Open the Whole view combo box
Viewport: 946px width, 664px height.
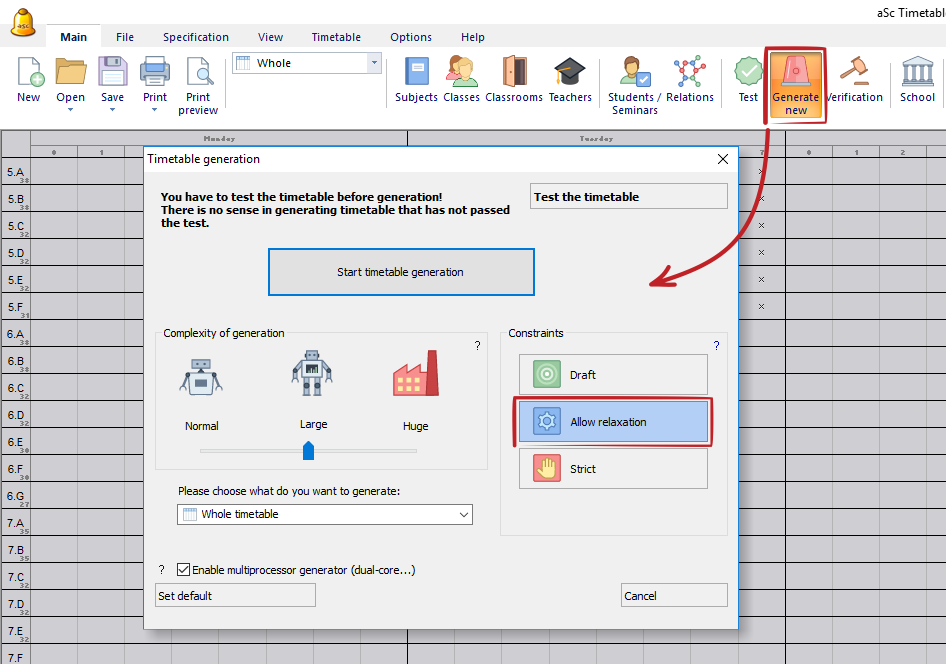click(374, 63)
